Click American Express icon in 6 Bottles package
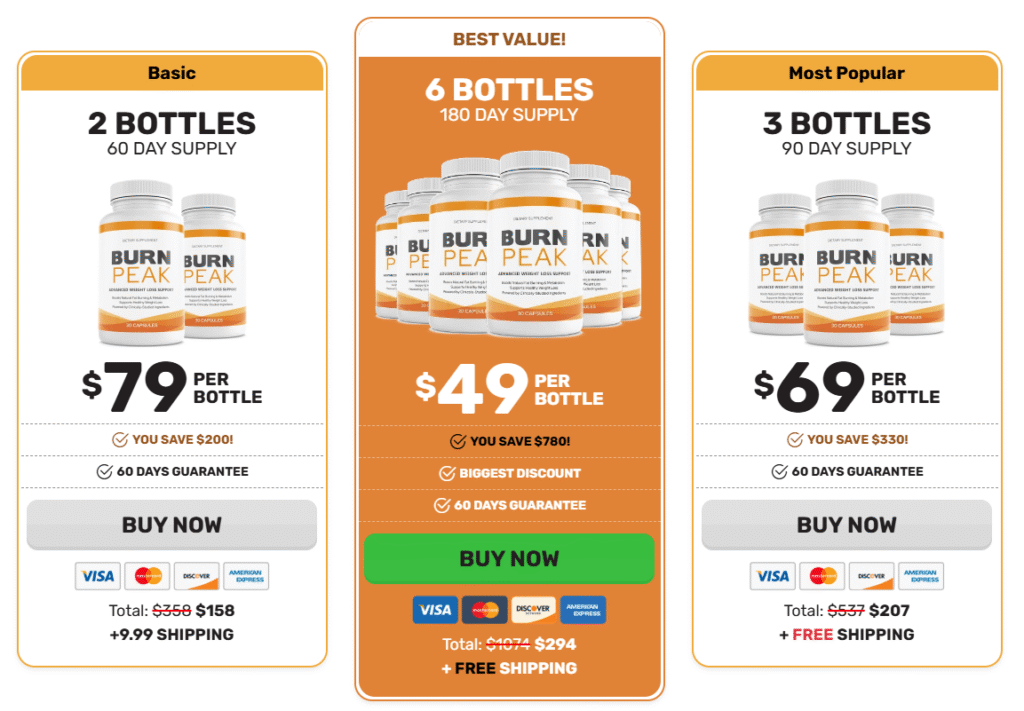 coord(582,609)
